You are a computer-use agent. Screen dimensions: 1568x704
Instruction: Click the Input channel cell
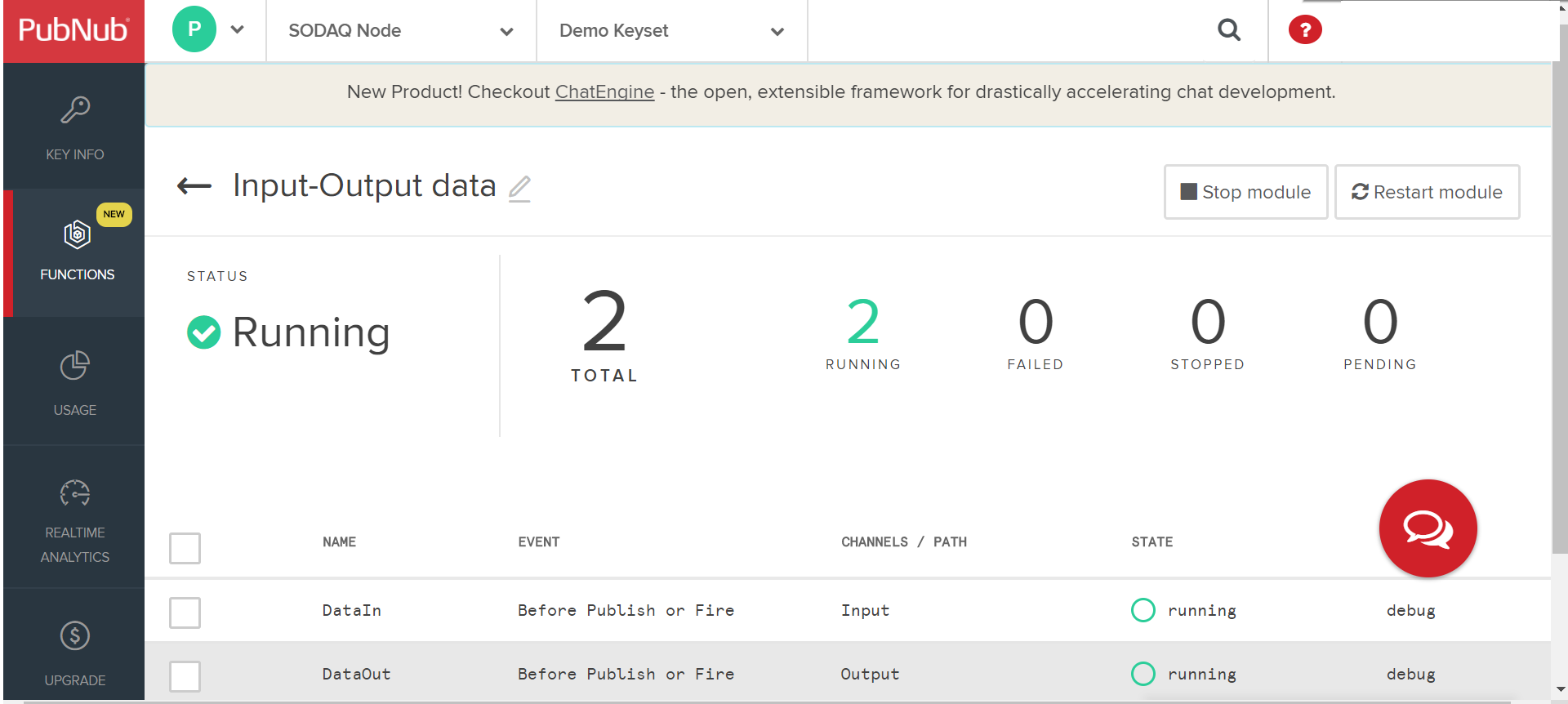click(865, 610)
